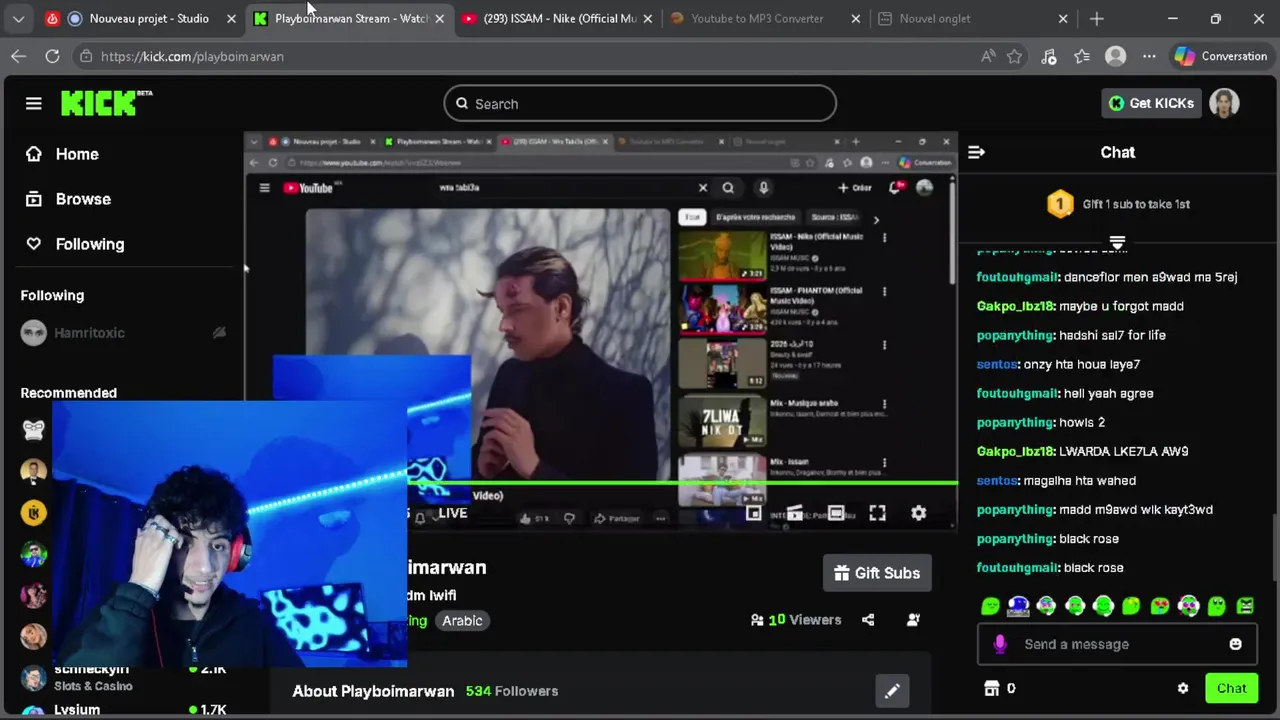Open the browser profile icon
Screen dimensions: 1280x720
1115,56
